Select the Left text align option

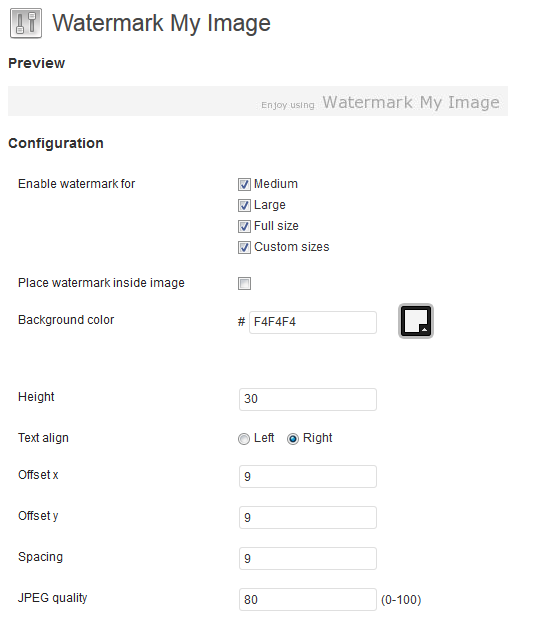coord(244,438)
